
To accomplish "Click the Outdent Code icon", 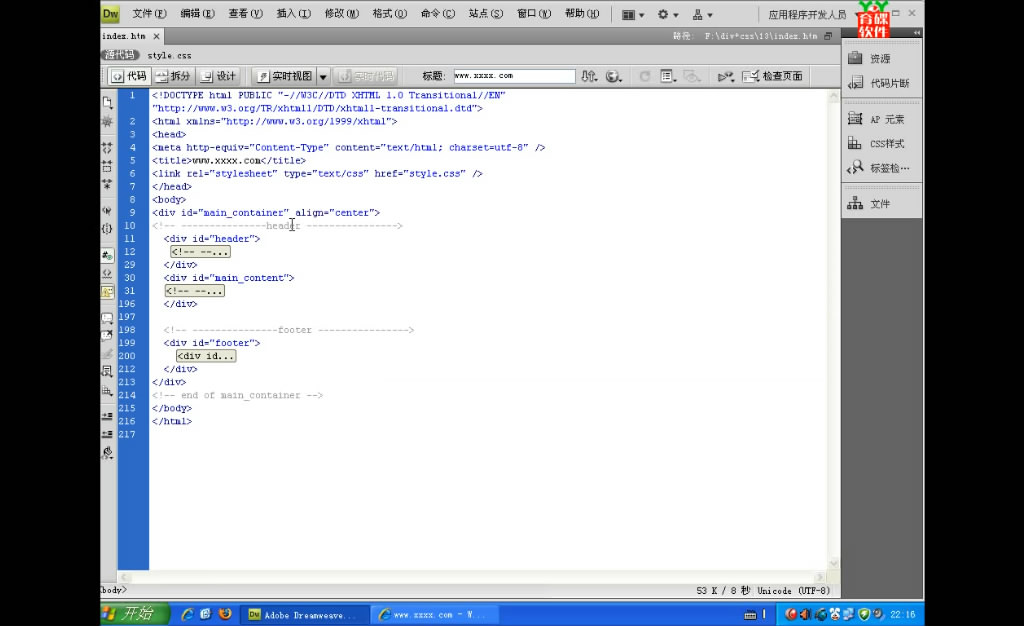I will click(108, 434).
